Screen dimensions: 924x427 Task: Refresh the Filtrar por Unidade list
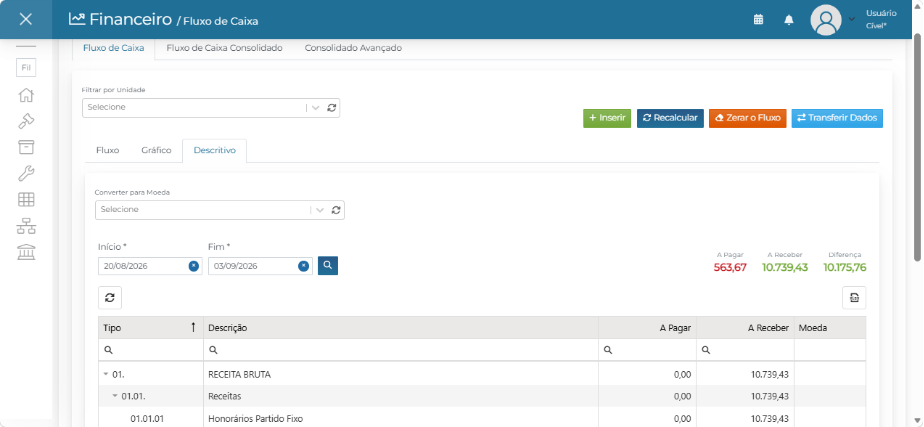pos(332,108)
